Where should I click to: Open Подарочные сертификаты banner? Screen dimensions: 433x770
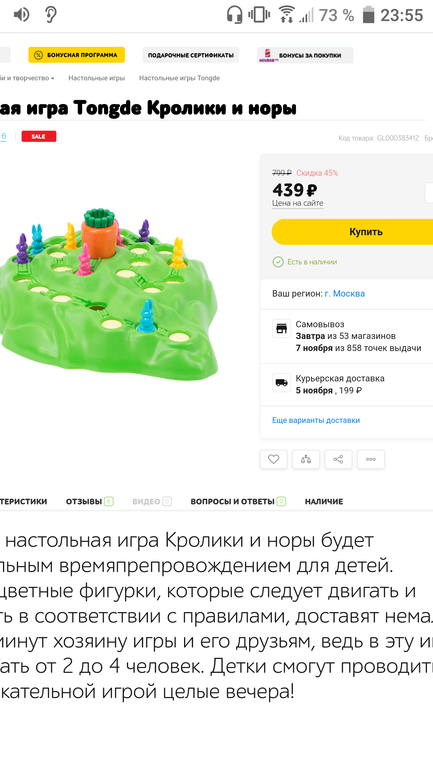point(190,55)
